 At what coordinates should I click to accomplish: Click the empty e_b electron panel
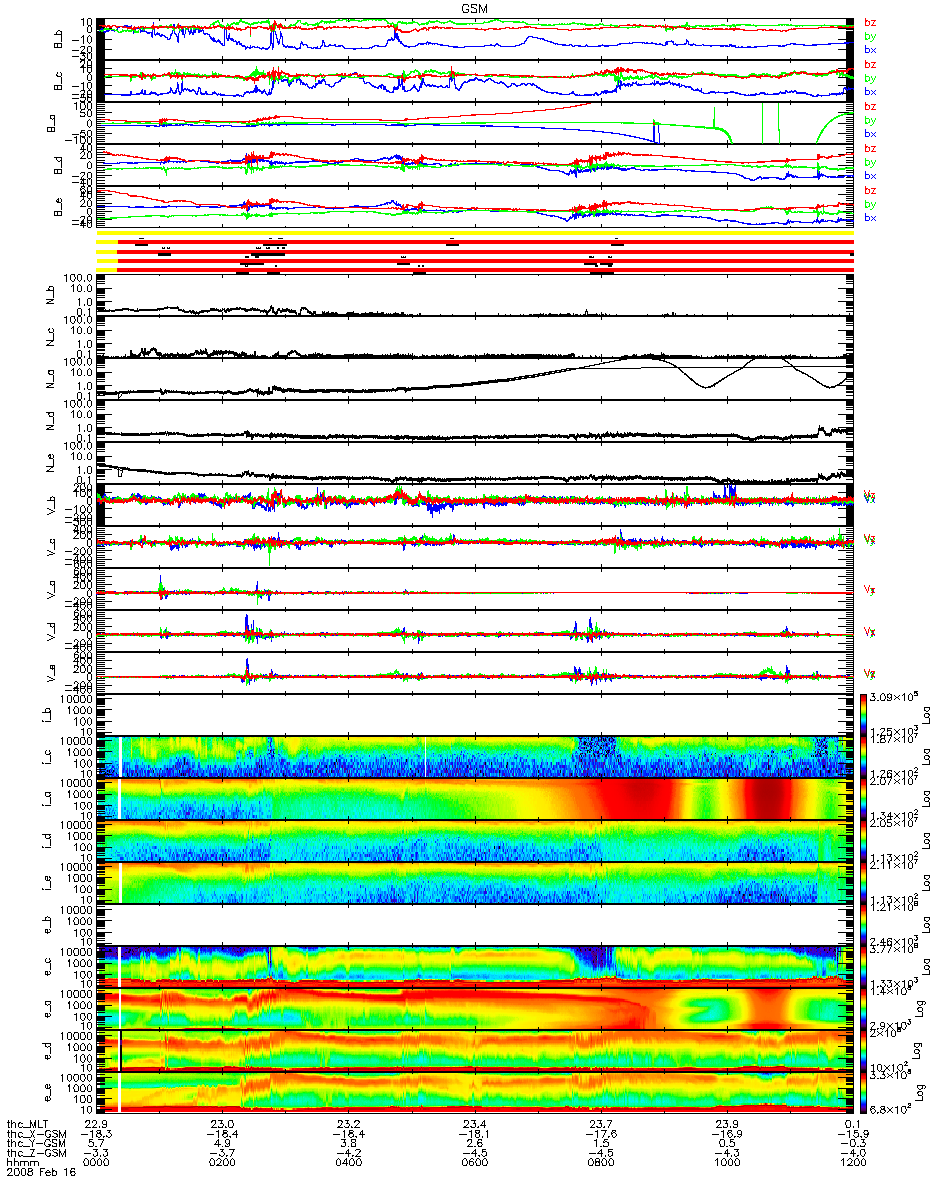click(474, 925)
